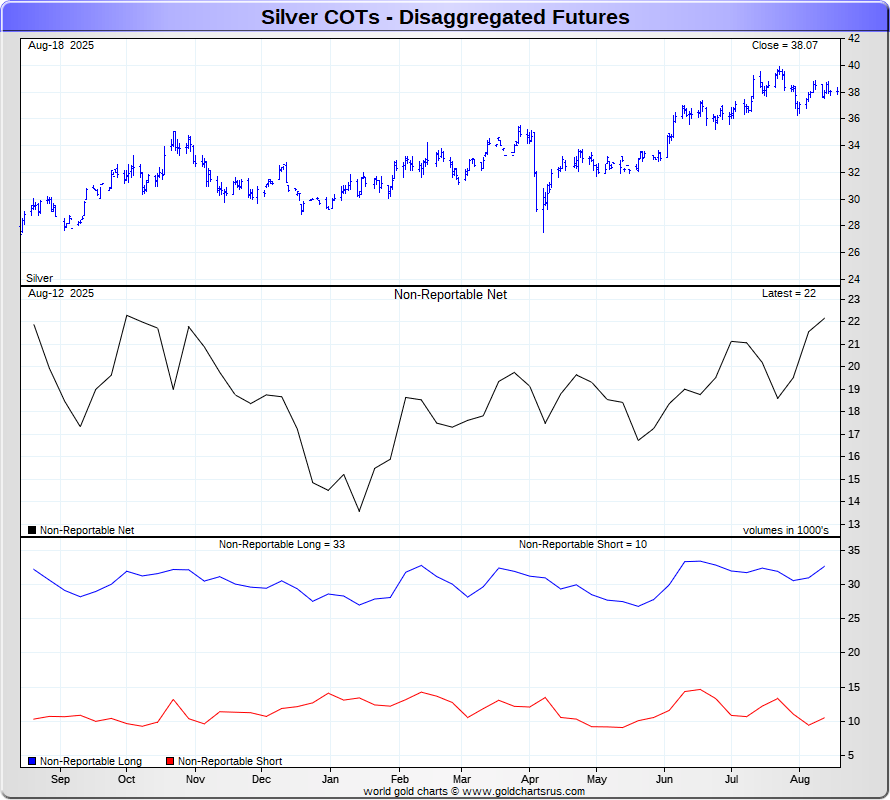The height and width of the screenshot is (800, 890).
Task: Select the "28" price axis label
Action: point(854,225)
